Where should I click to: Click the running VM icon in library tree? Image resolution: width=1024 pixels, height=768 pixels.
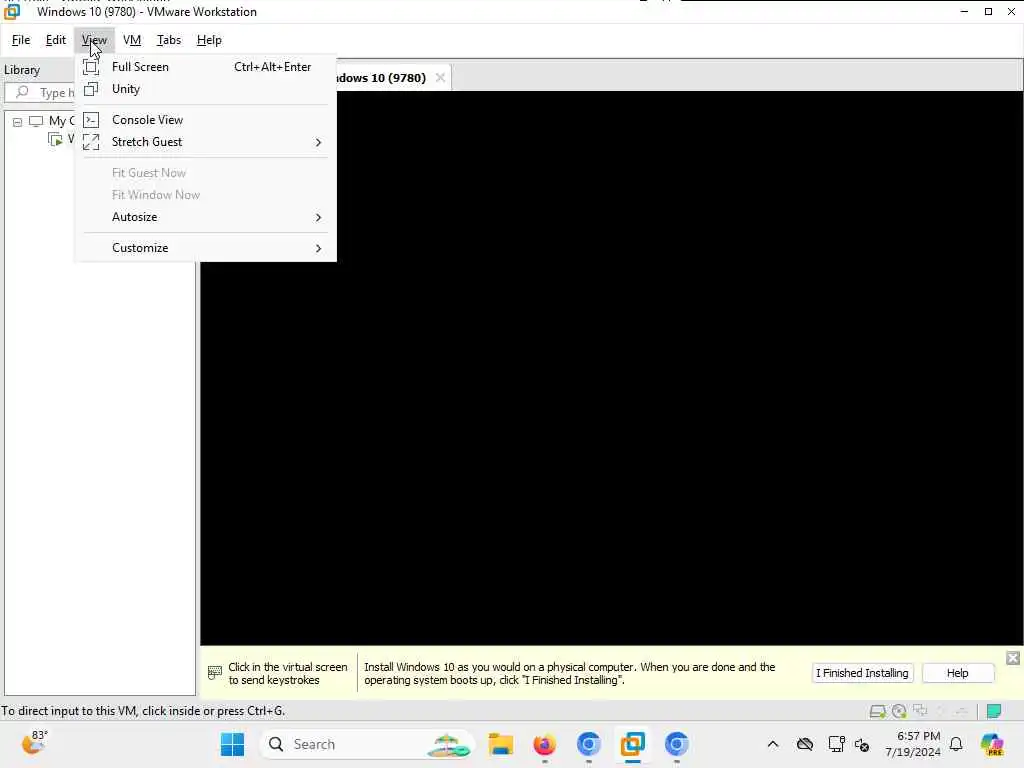56,139
